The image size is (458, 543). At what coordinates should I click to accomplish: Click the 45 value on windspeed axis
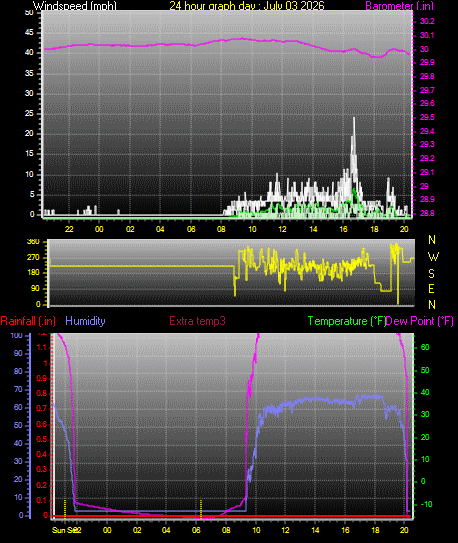(29, 33)
